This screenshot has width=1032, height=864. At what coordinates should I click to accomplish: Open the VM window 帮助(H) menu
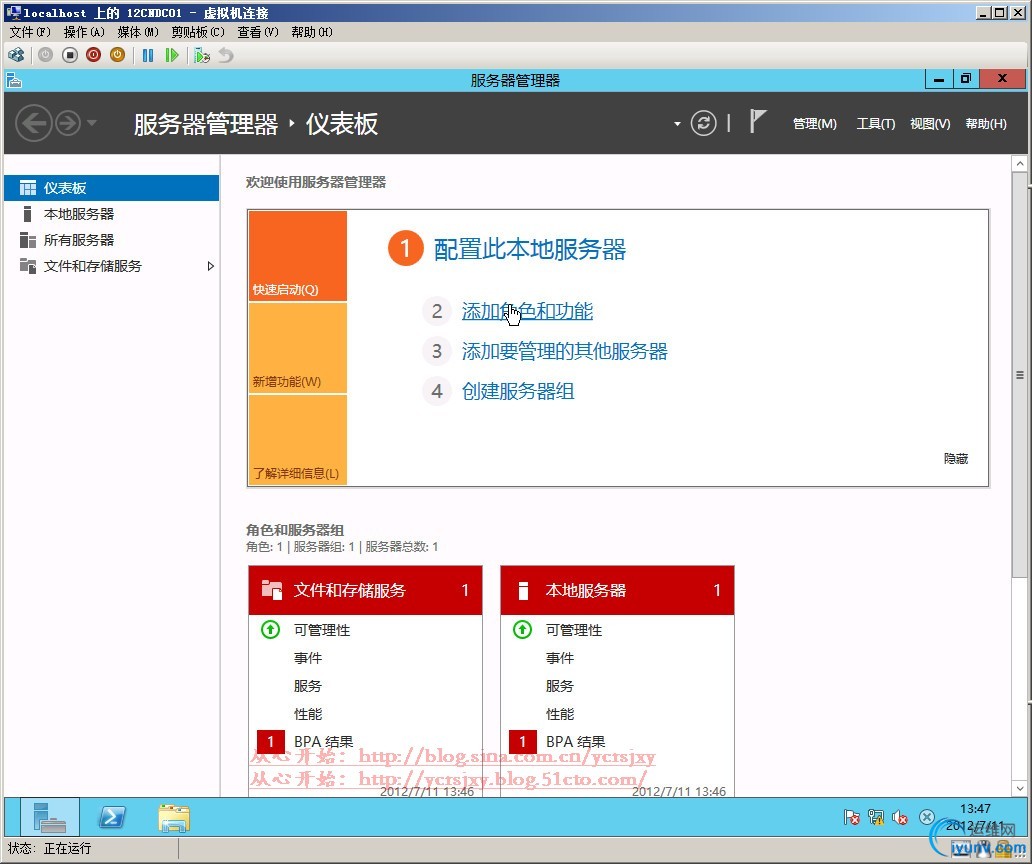pos(311,32)
